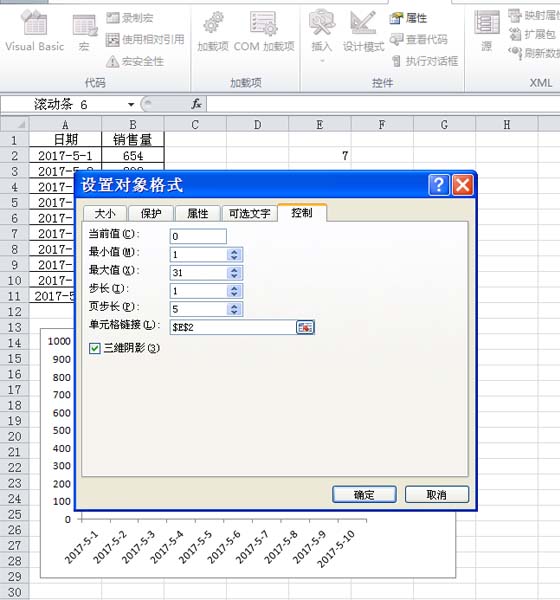Click the 单元格链接 field with $E$2
The height and width of the screenshot is (600, 560).
click(233, 328)
